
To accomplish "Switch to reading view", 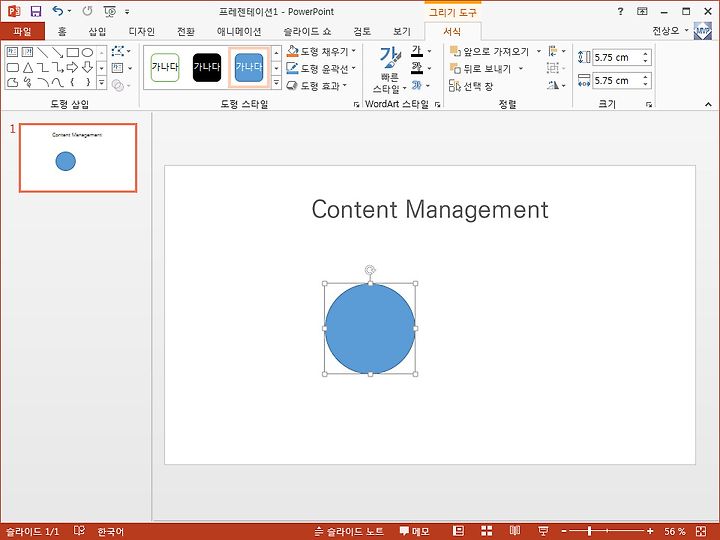I will [x=515, y=531].
